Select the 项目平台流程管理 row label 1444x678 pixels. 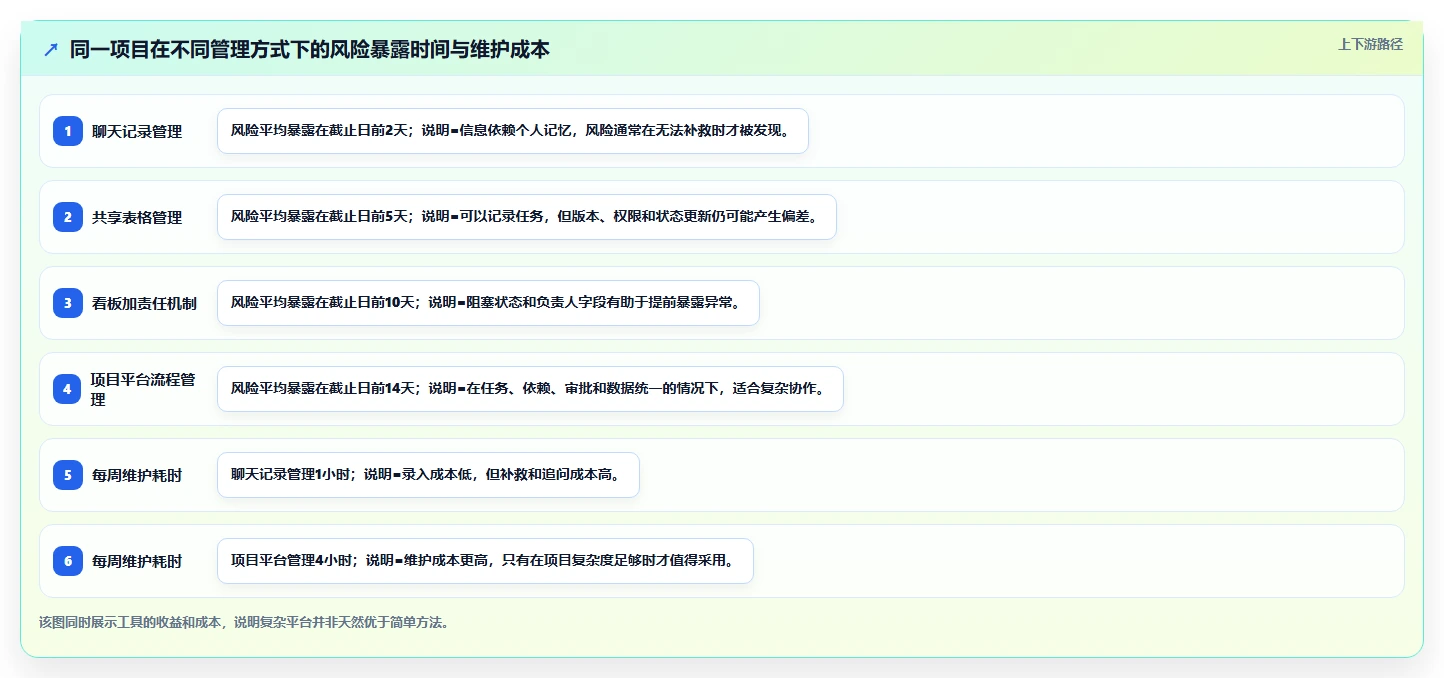point(144,389)
